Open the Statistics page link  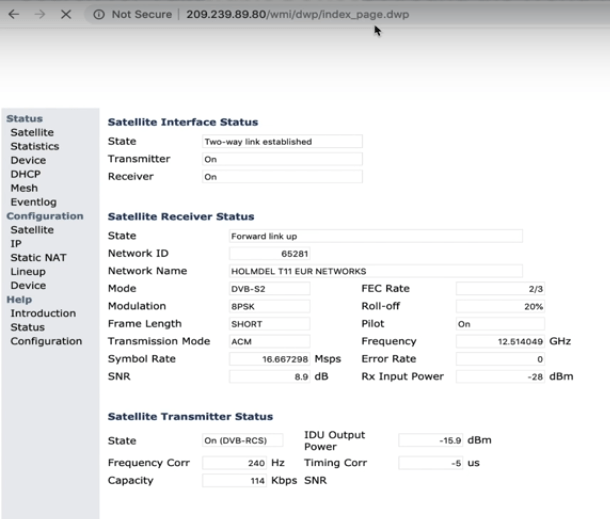pos(34,146)
